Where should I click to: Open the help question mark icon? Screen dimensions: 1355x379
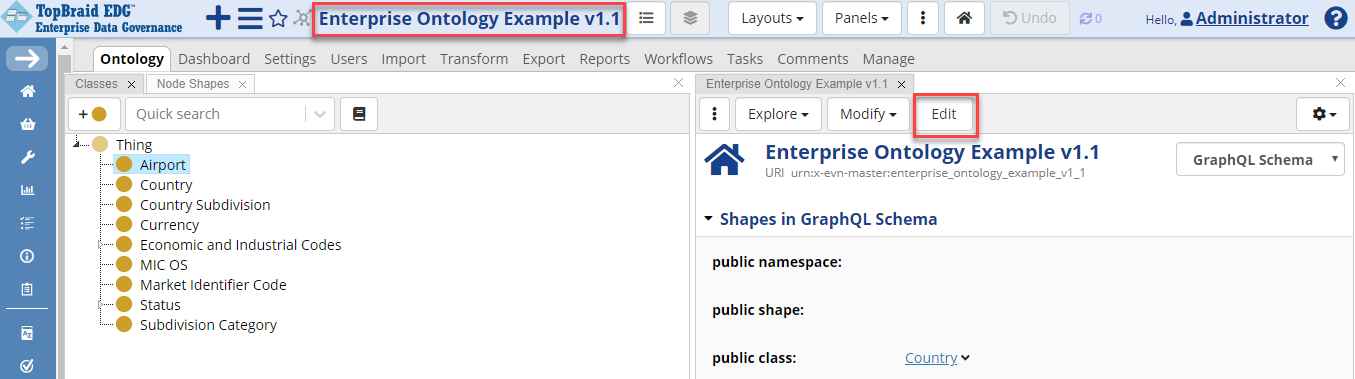pos(1335,18)
